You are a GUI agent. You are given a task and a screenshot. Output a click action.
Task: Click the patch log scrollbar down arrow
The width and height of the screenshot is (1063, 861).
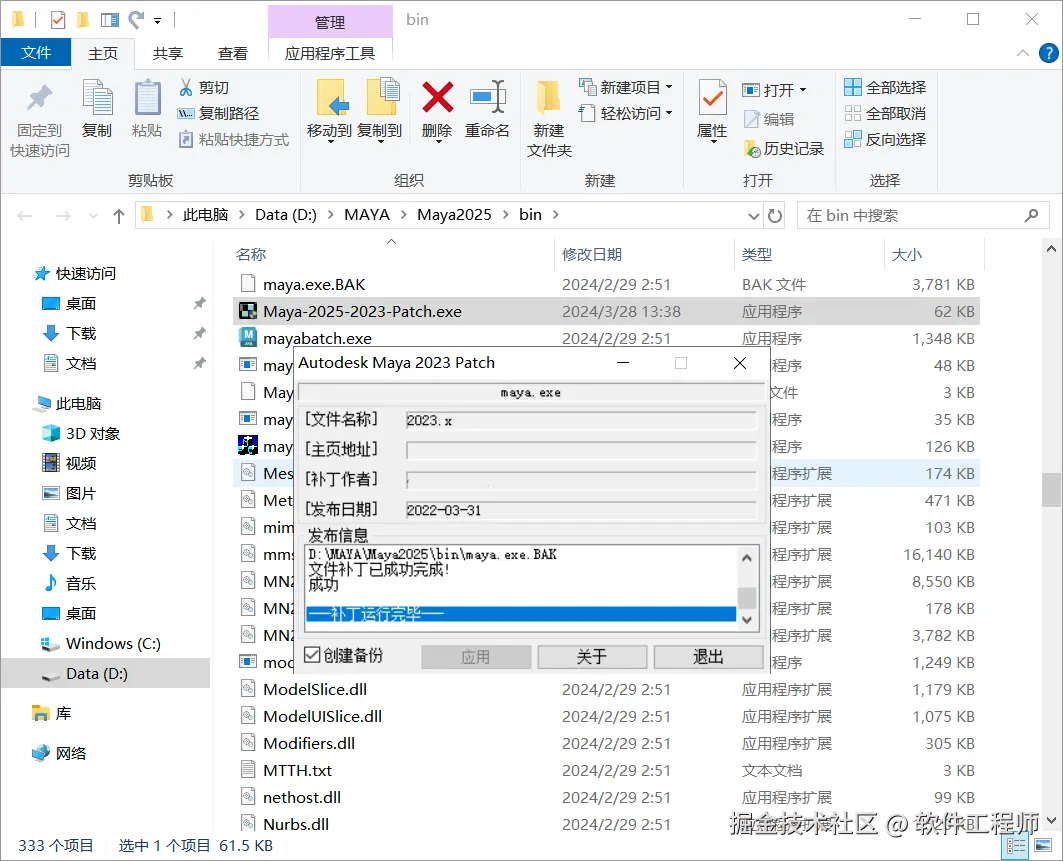coord(746,620)
